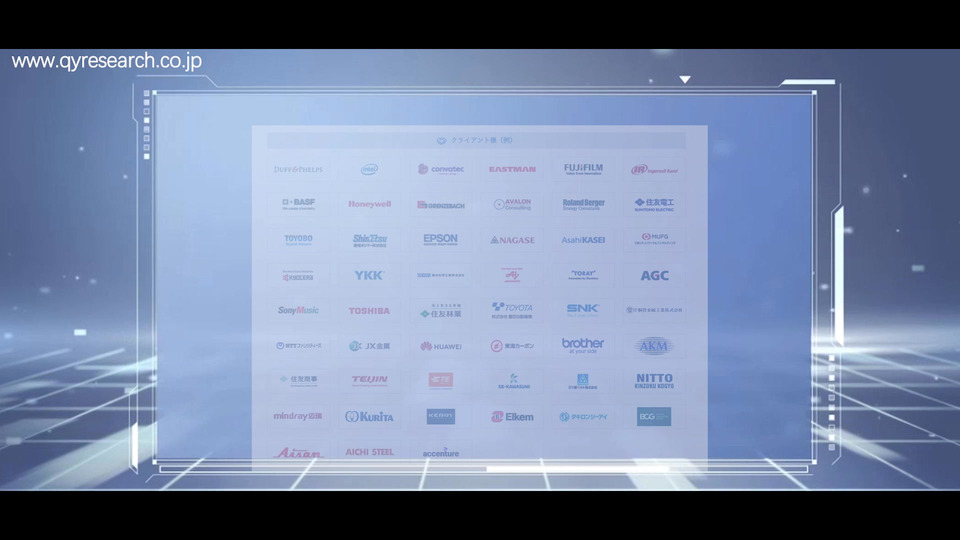Click the 住友商事 logo

pyautogui.click(x=298, y=380)
